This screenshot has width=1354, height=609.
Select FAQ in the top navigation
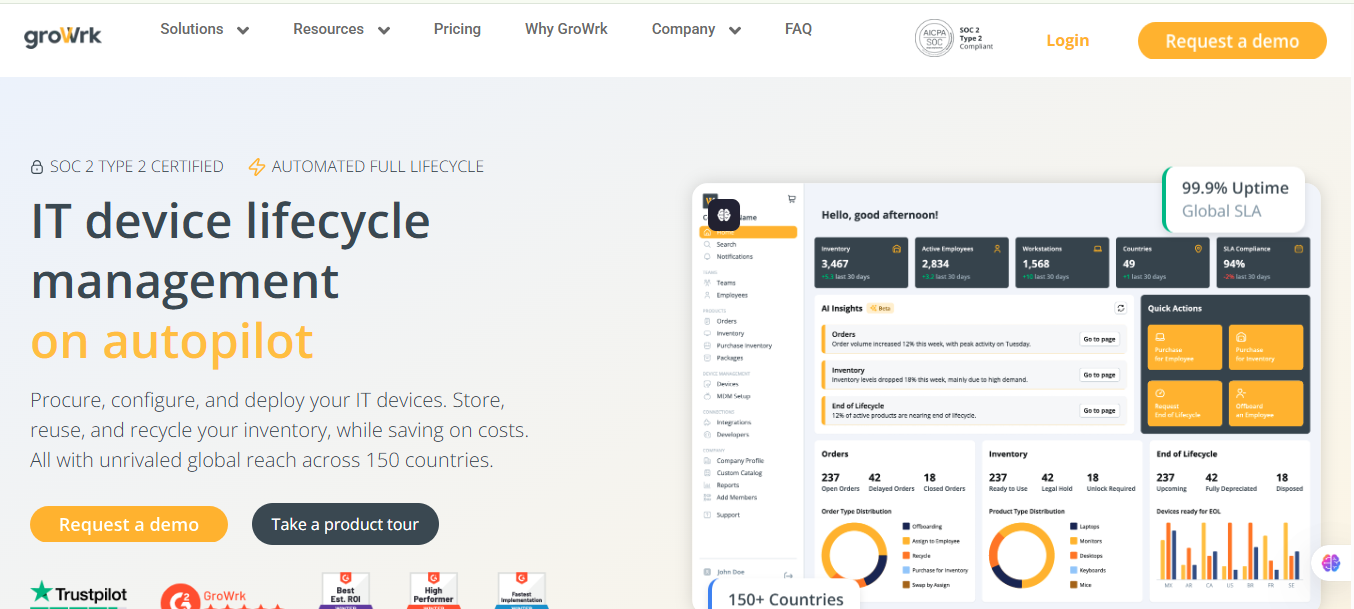tap(798, 29)
